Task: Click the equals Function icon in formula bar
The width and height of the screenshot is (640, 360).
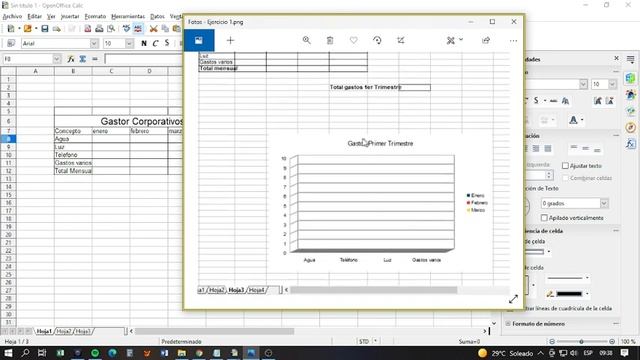Action: [95, 59]
